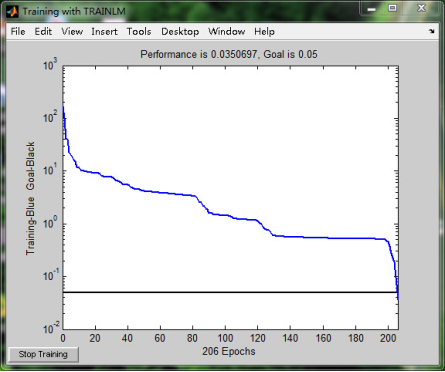445x372 pixels.
Task: Open the Insert menu
Action: [x=104, y=32]
